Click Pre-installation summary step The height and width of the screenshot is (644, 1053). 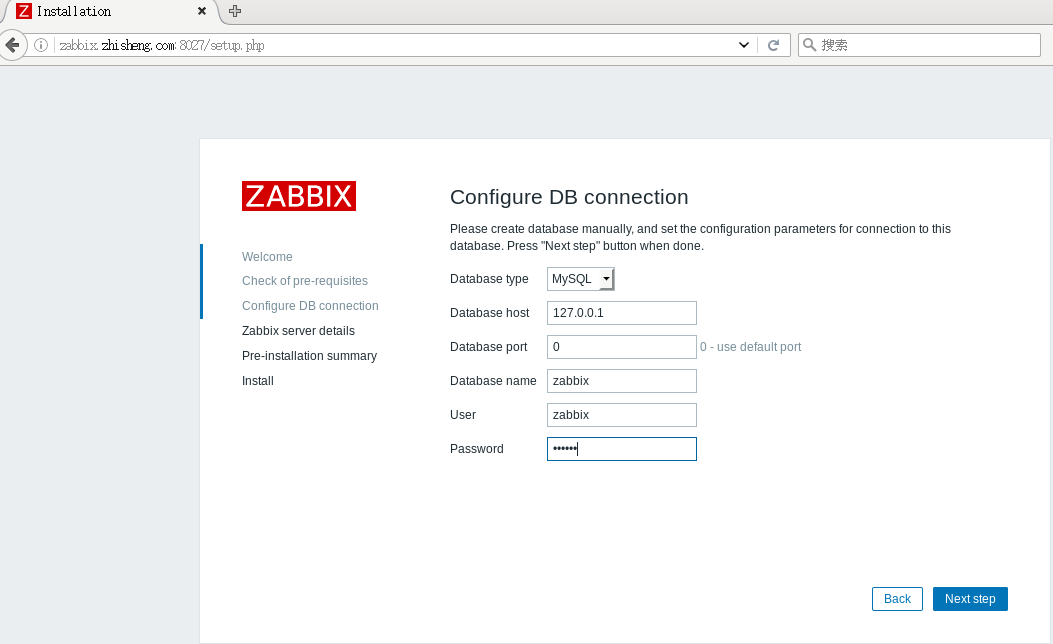point(310,355)
